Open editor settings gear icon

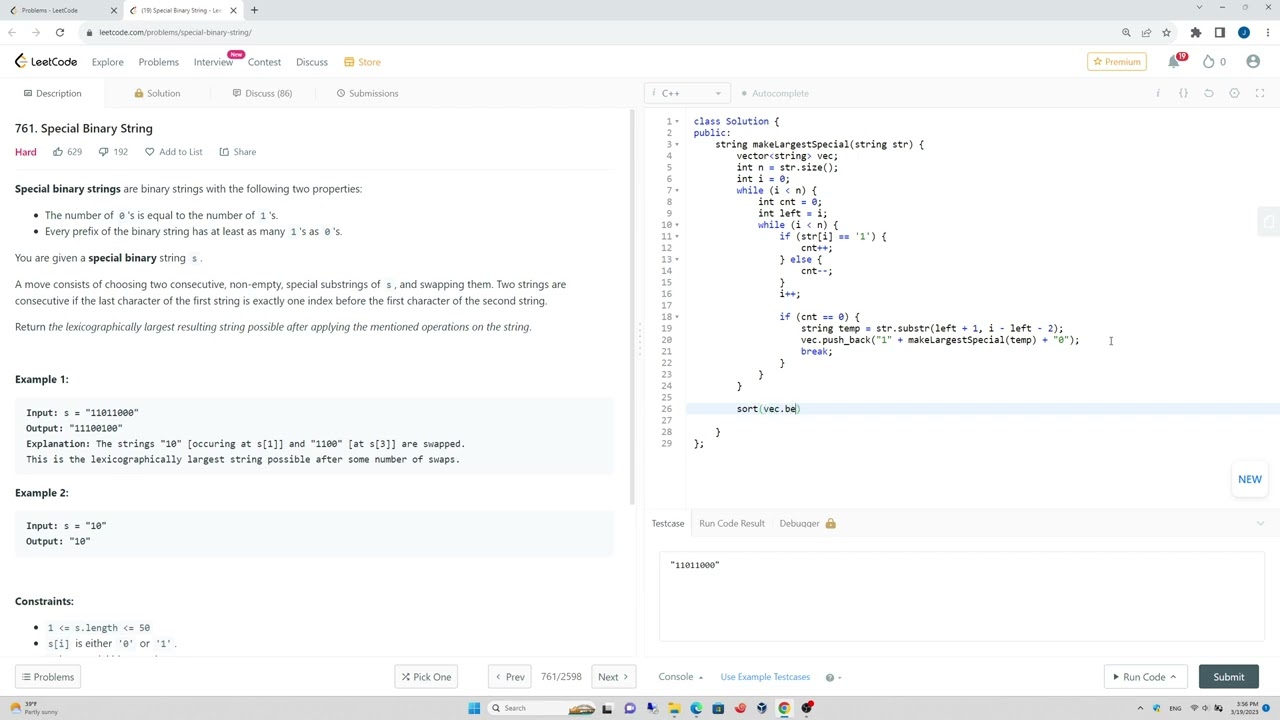1234,93
